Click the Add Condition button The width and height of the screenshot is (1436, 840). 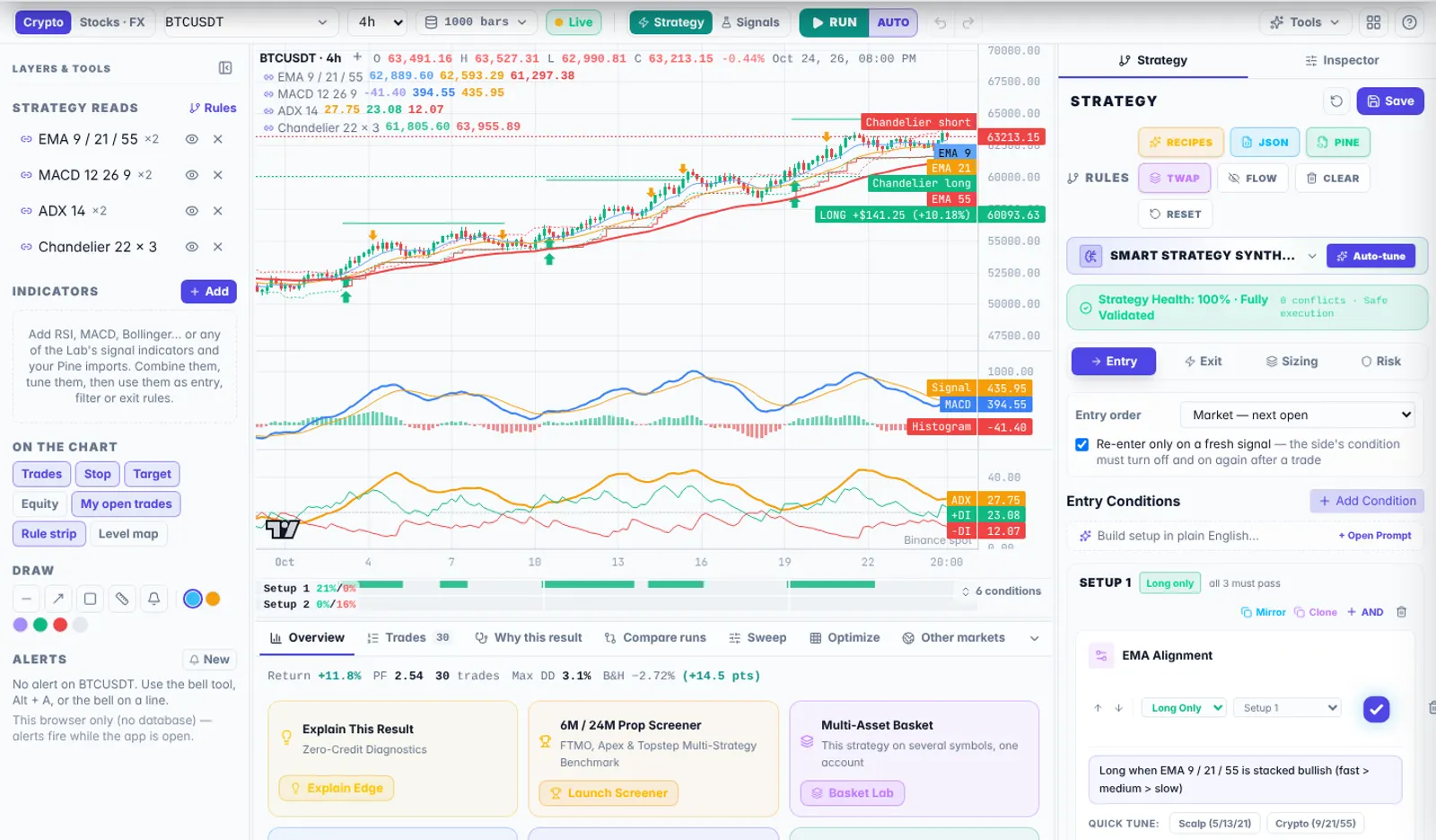(x=1367, y=501)
